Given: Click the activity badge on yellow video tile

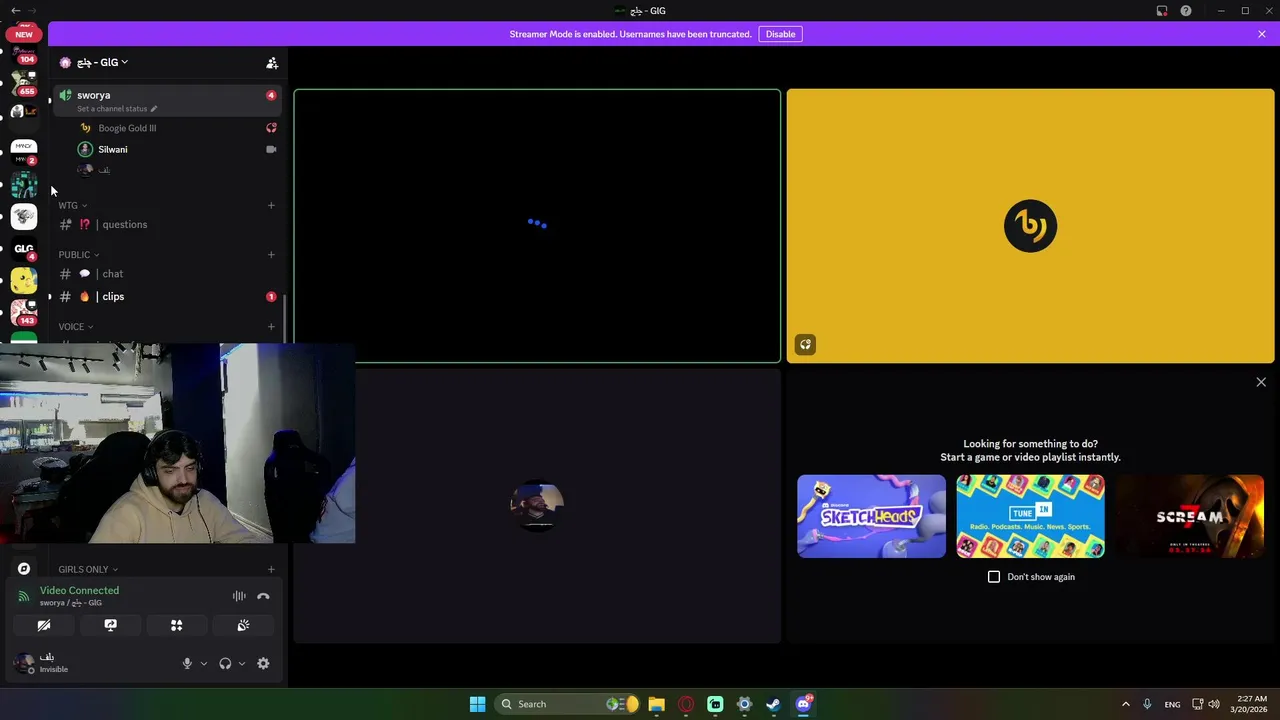Looking at the screenshot, I should (x=805, y=345).
